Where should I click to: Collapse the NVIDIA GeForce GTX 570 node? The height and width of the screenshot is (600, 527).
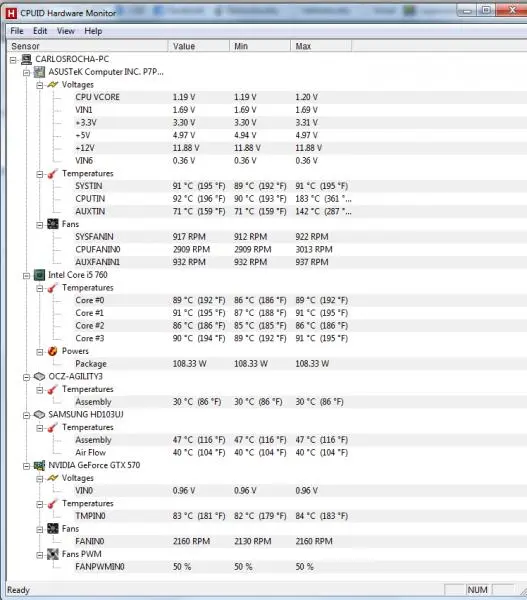coord(26,466)
